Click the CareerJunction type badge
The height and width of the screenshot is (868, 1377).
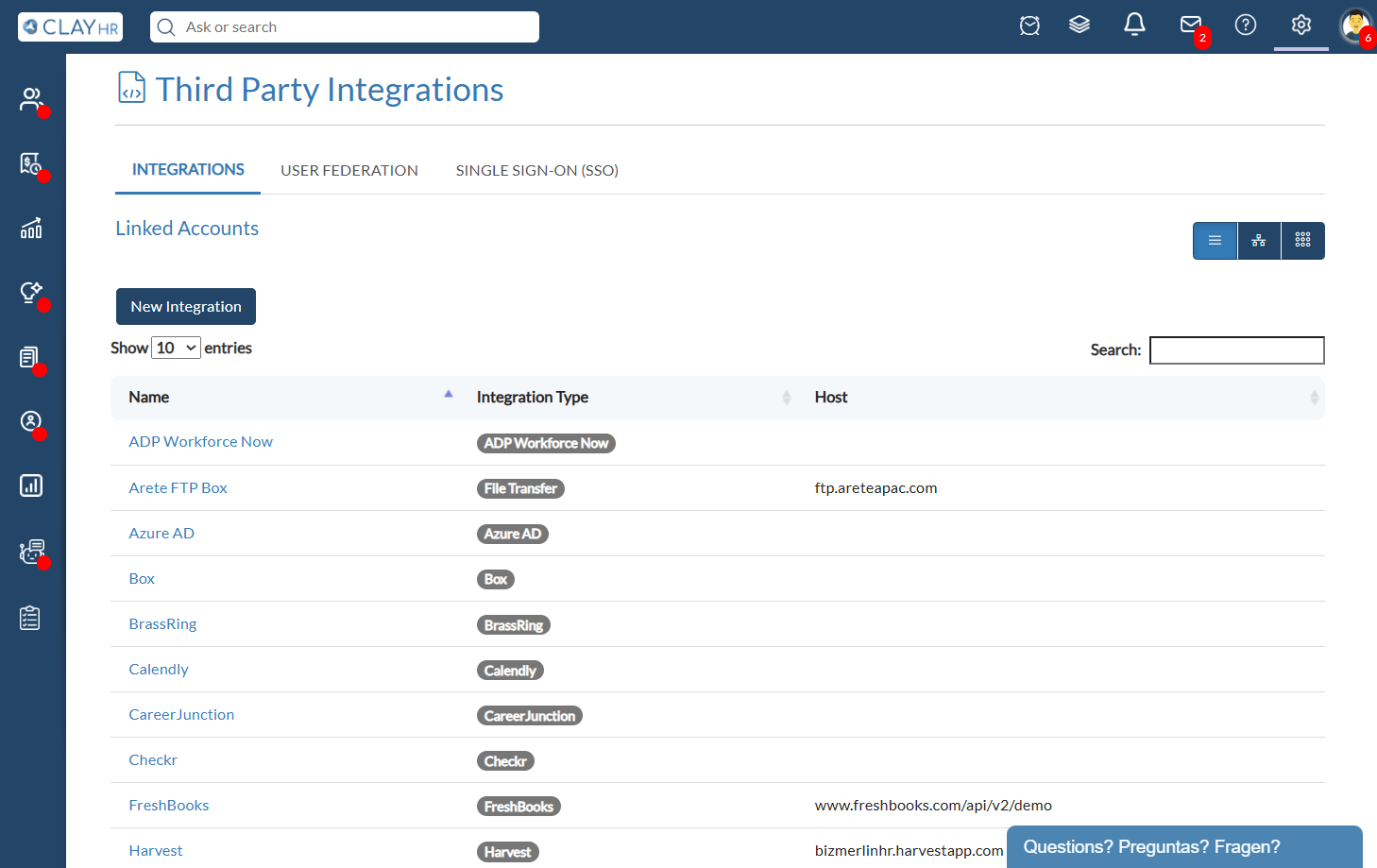(x=530, y=716)
